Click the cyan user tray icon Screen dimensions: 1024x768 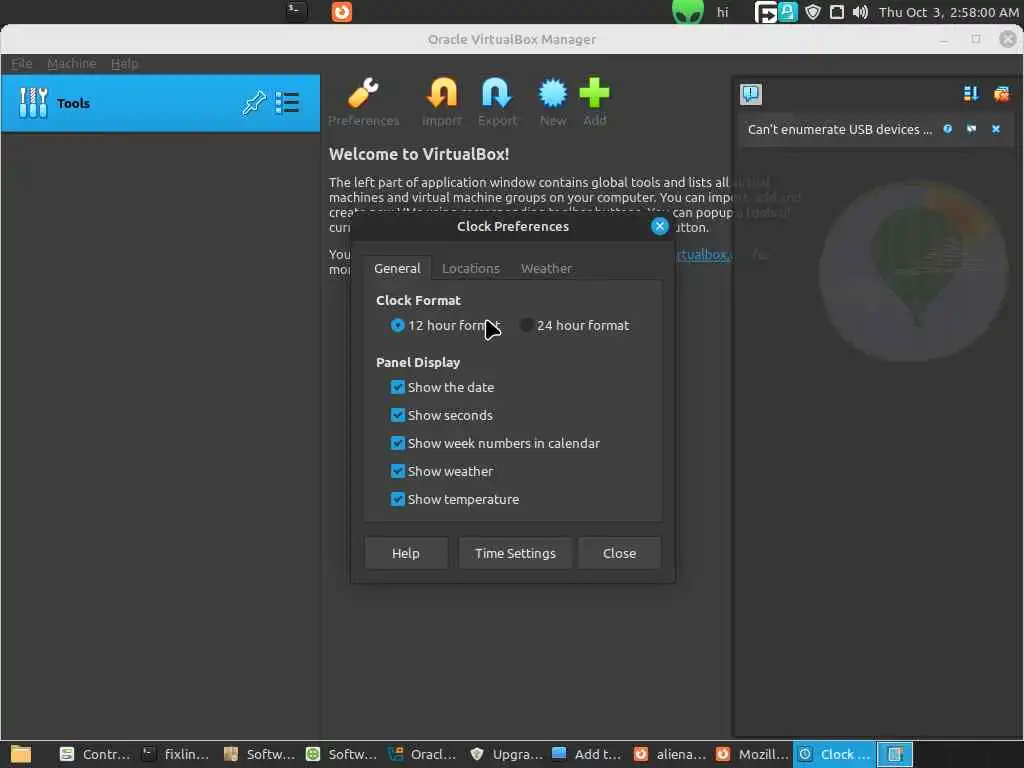tap(788, 12)
